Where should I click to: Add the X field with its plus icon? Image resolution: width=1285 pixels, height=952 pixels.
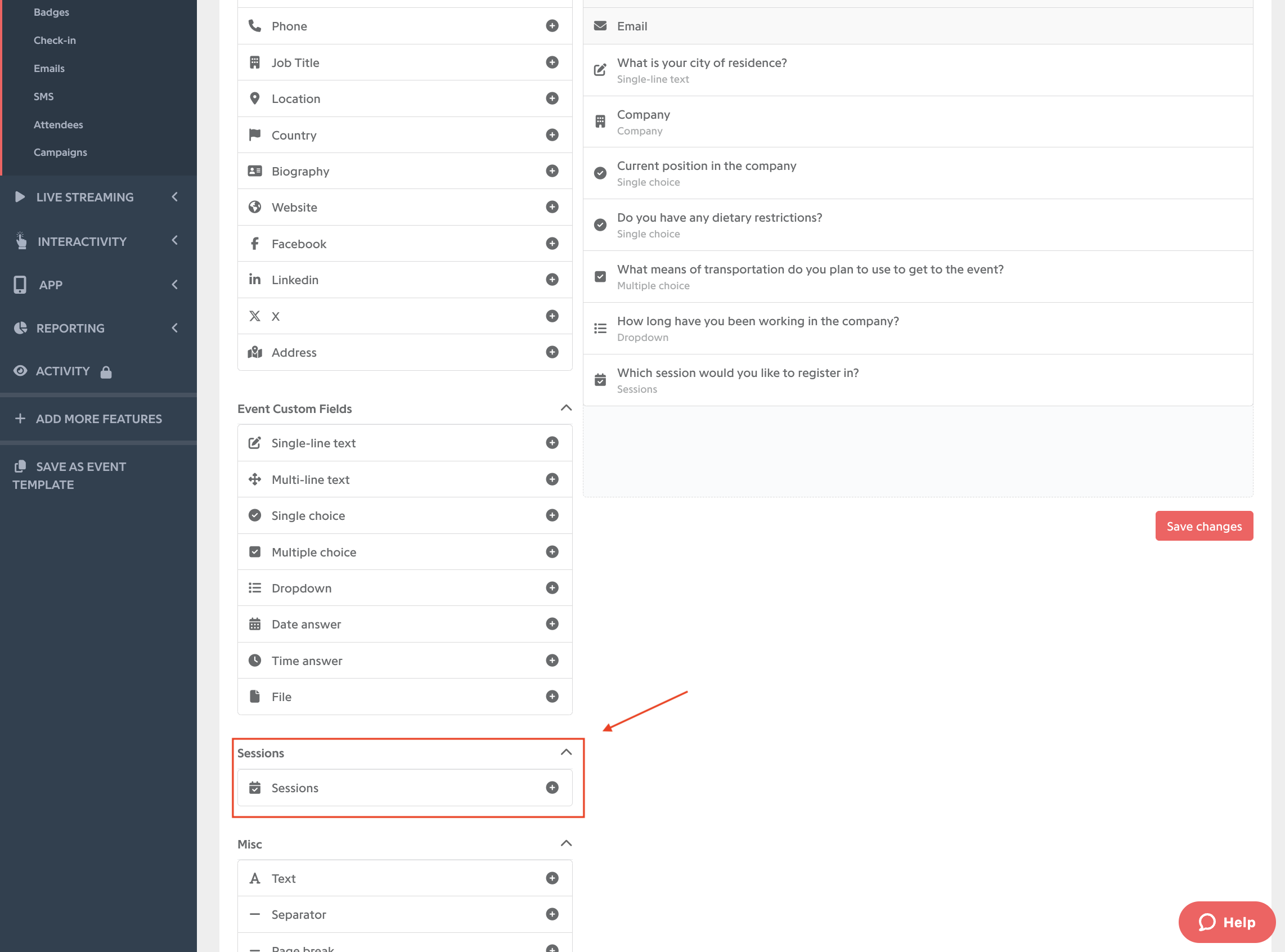(552, 316)
